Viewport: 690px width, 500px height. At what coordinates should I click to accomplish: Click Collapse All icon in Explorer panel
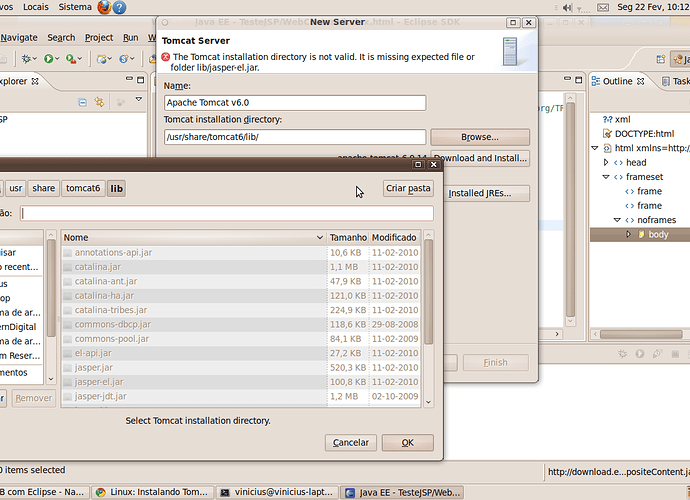pyautogui.click(x=82, y=103)
